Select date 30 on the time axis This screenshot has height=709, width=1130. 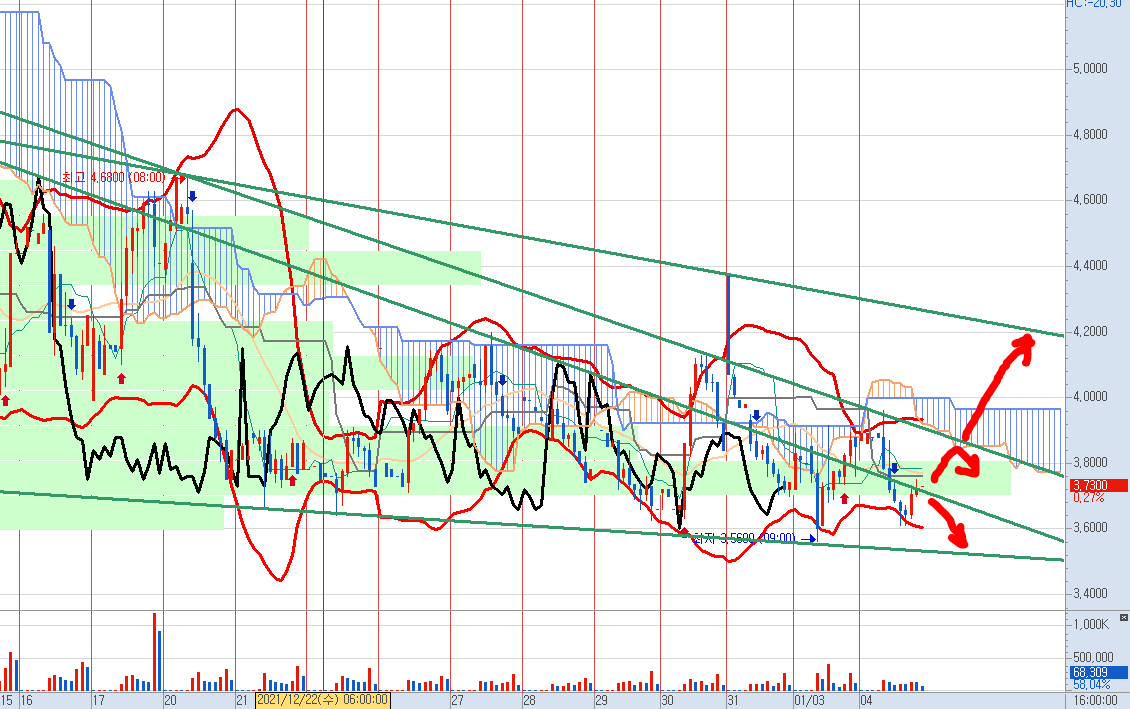point(667,700)
